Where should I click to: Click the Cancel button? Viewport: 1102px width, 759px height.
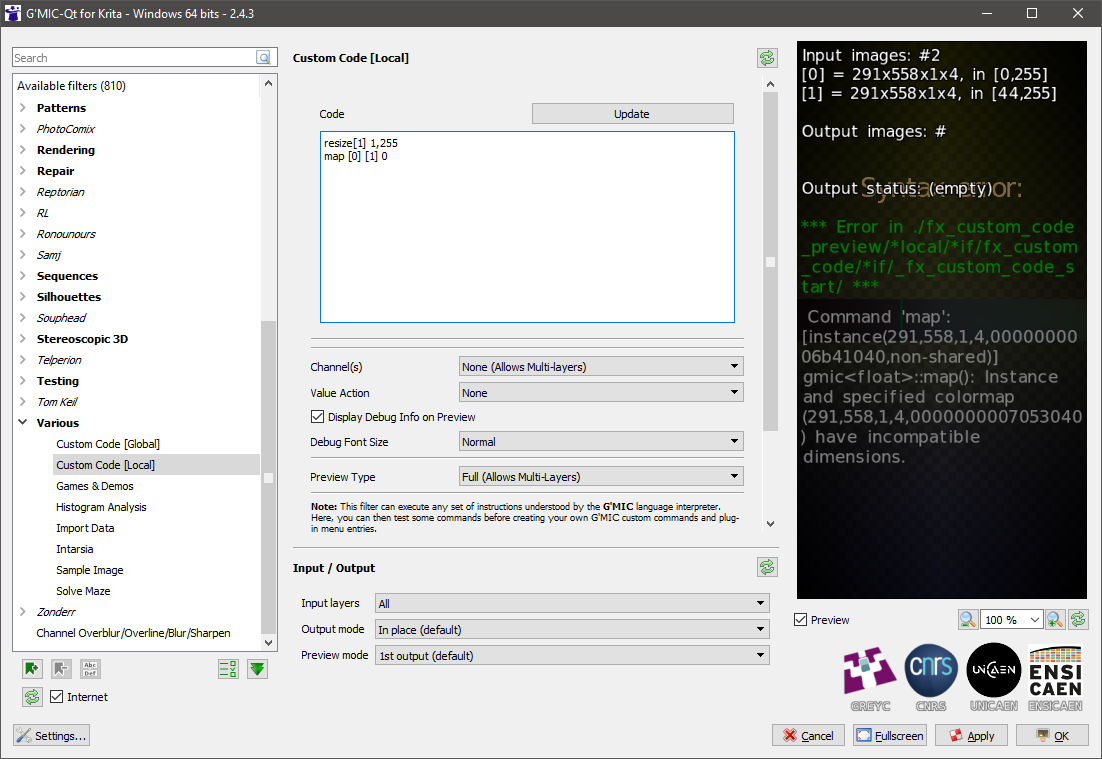click(808, 735)
